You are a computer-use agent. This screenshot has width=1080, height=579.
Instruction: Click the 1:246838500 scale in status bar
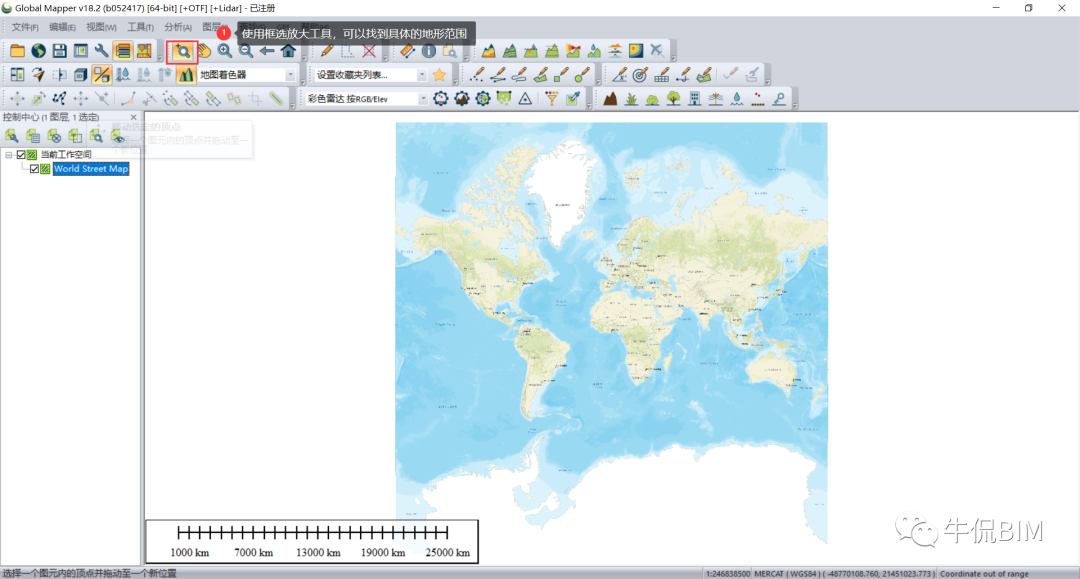tap(727, 573)
